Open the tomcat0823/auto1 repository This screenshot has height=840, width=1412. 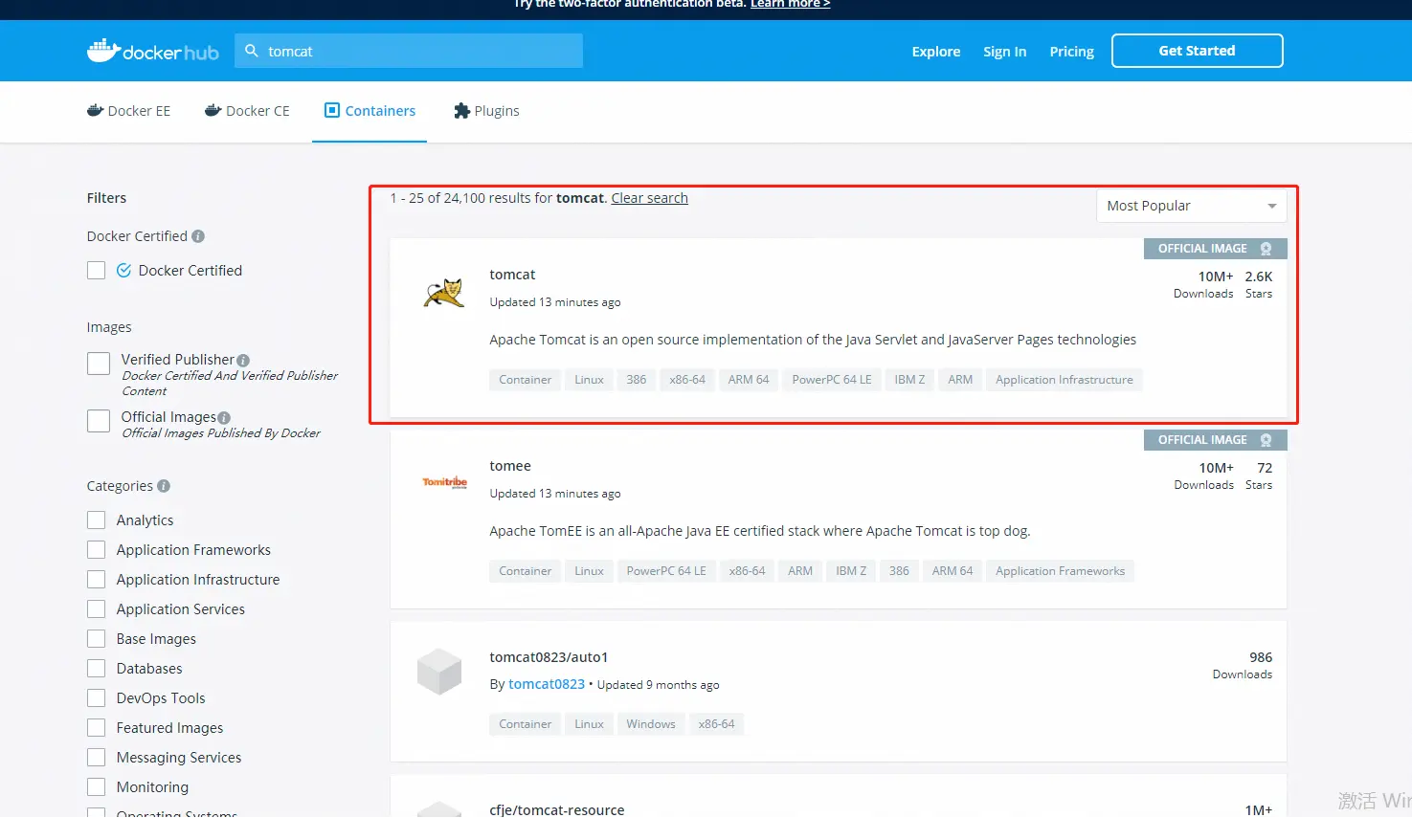549,657
